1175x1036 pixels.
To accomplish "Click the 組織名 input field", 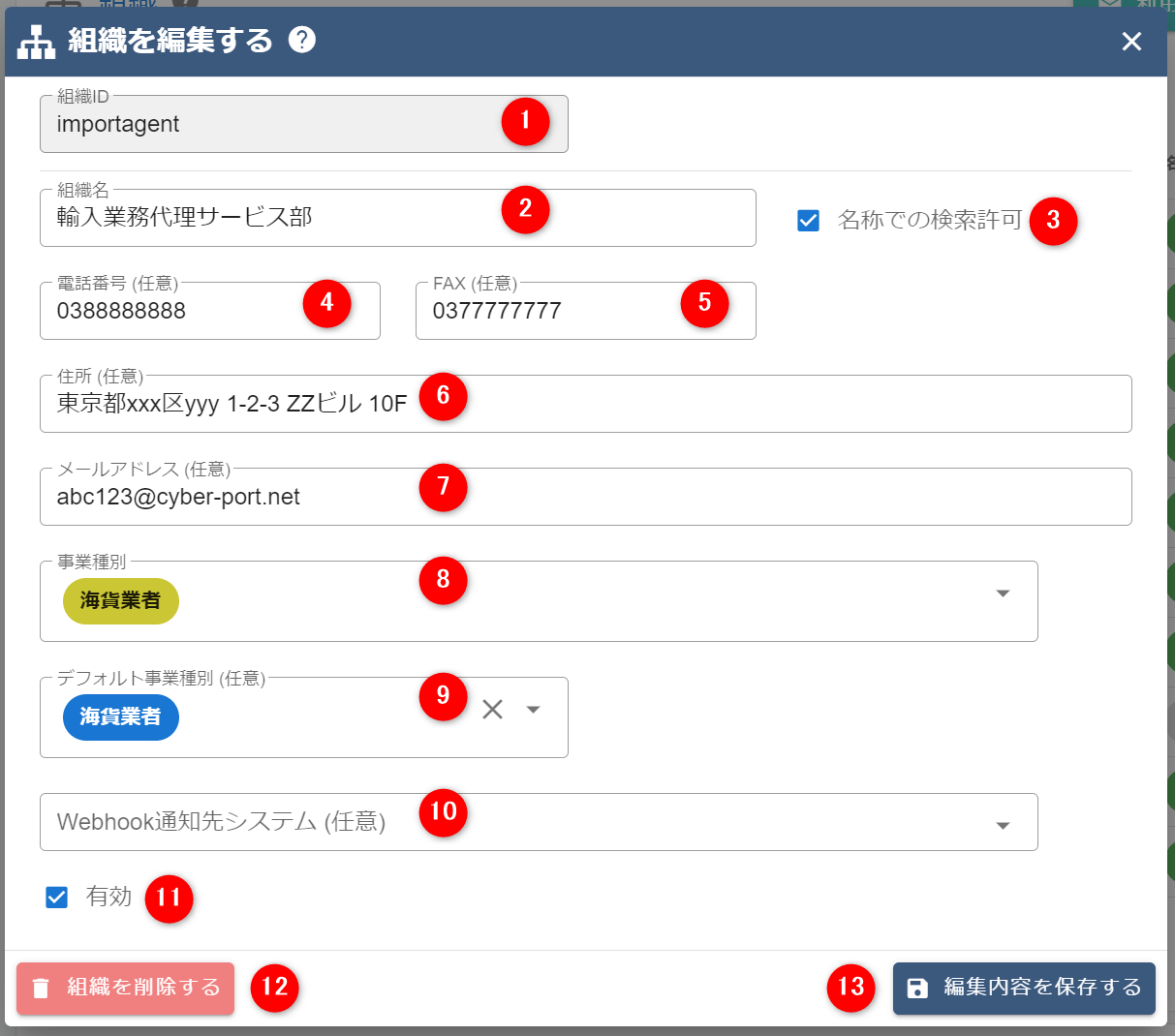I will tap(271, 218).
